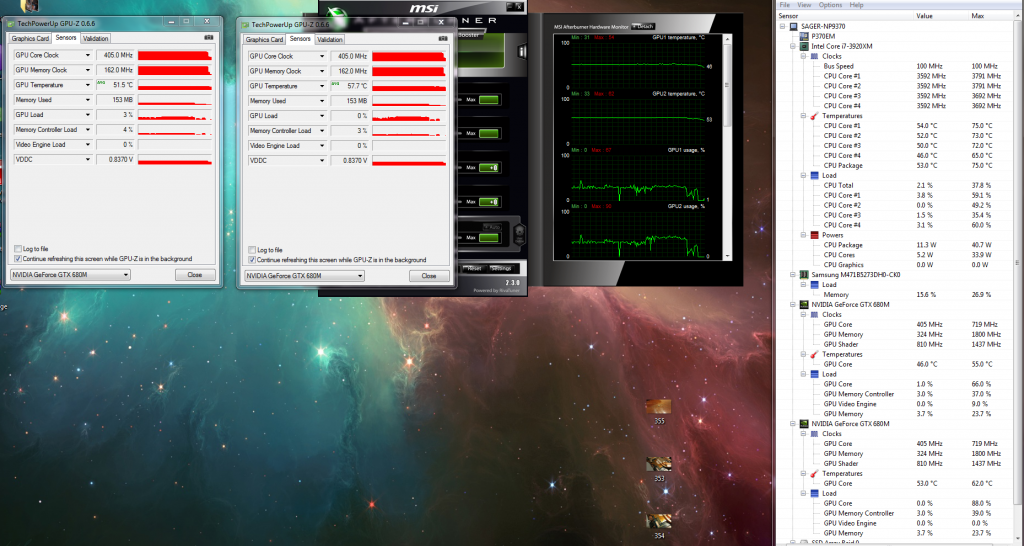Click the Sensor column header

coord(844,16)
